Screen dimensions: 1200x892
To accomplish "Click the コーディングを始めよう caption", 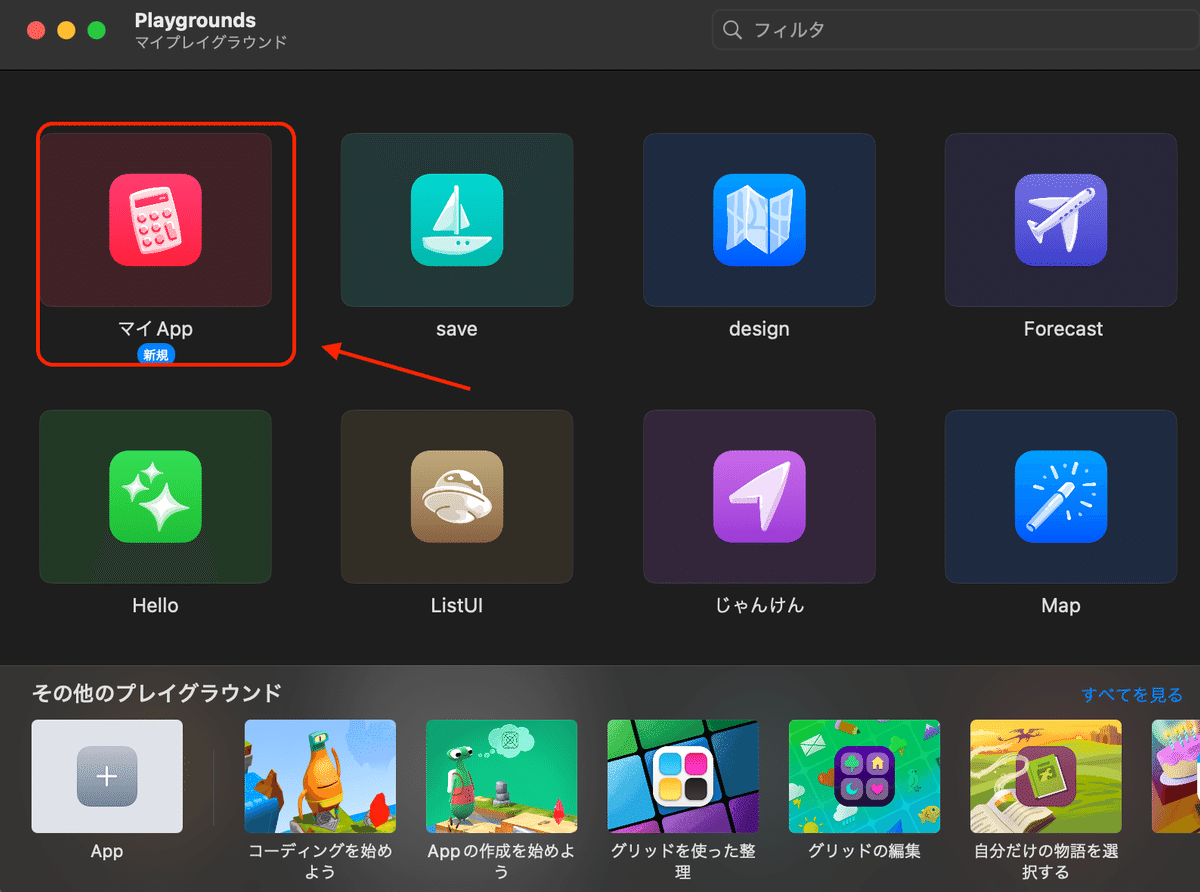I will (x=320, y=862).
